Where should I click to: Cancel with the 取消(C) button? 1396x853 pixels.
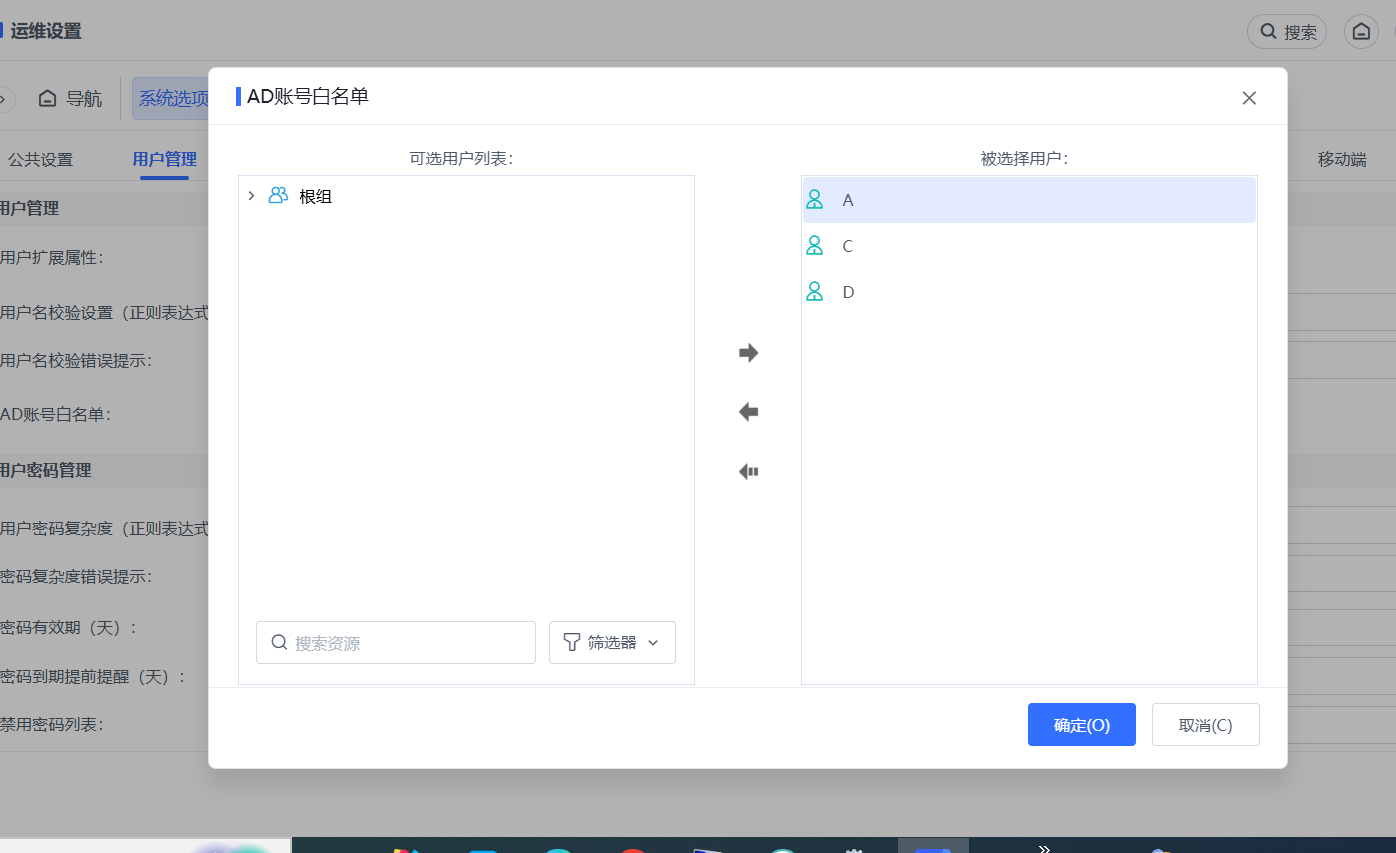pos(1206,725)
